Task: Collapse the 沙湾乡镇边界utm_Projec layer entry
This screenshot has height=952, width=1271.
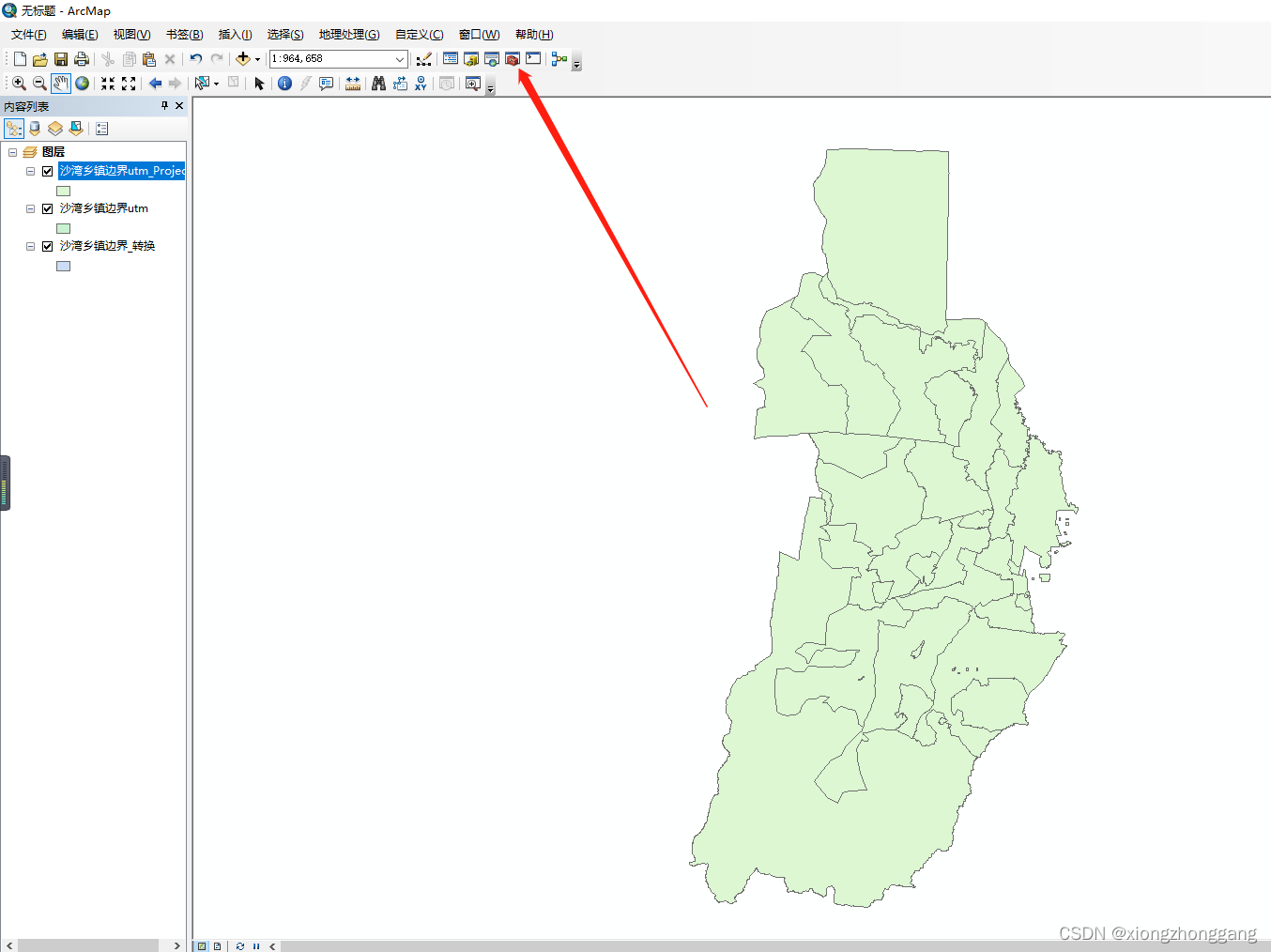Action: click(29, 171)
